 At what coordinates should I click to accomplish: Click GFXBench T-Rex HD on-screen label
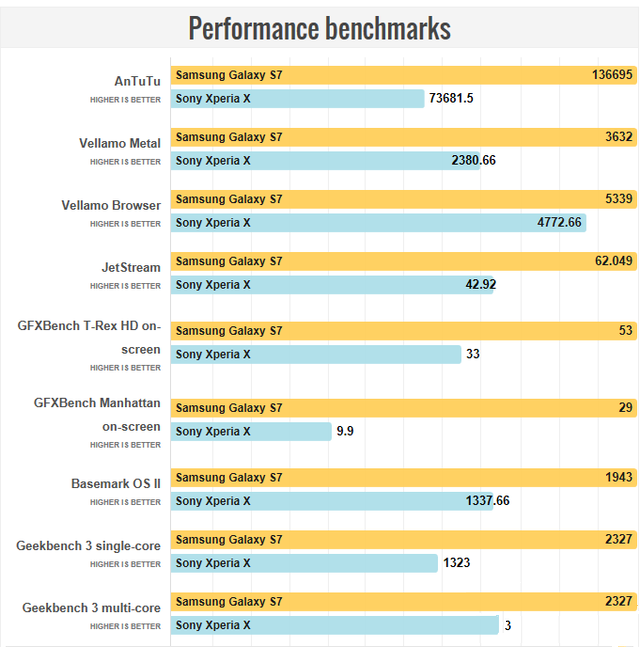[x=89, y=337]
